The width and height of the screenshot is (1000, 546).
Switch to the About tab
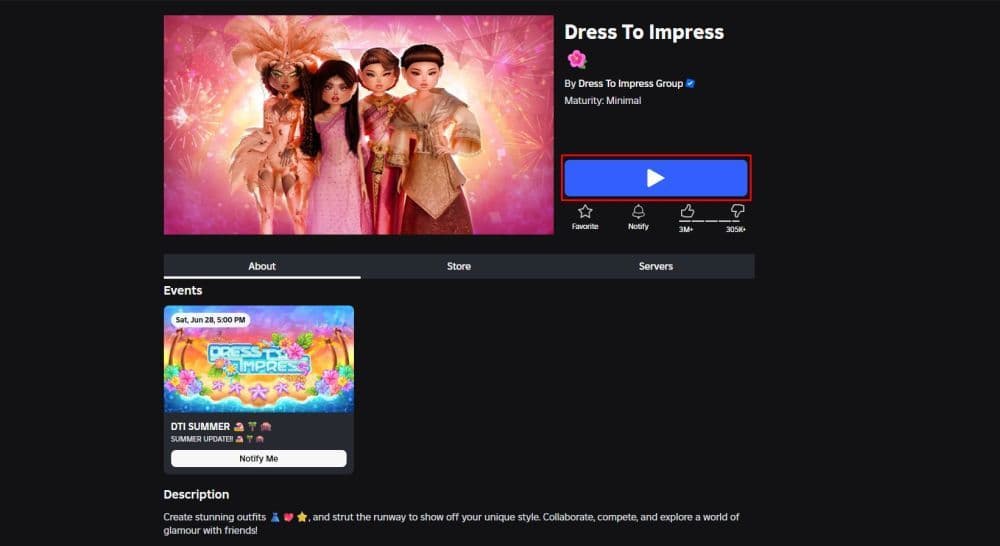[262, 266]
